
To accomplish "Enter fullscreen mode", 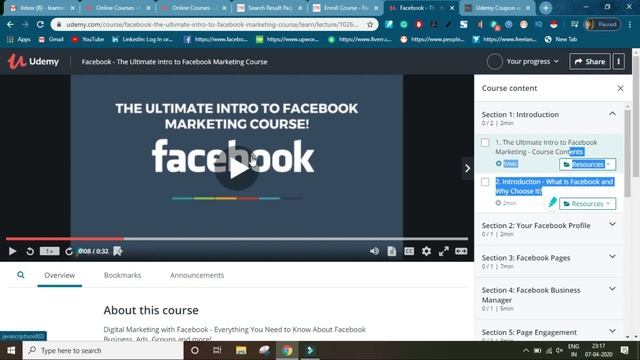I will (444, 251).
